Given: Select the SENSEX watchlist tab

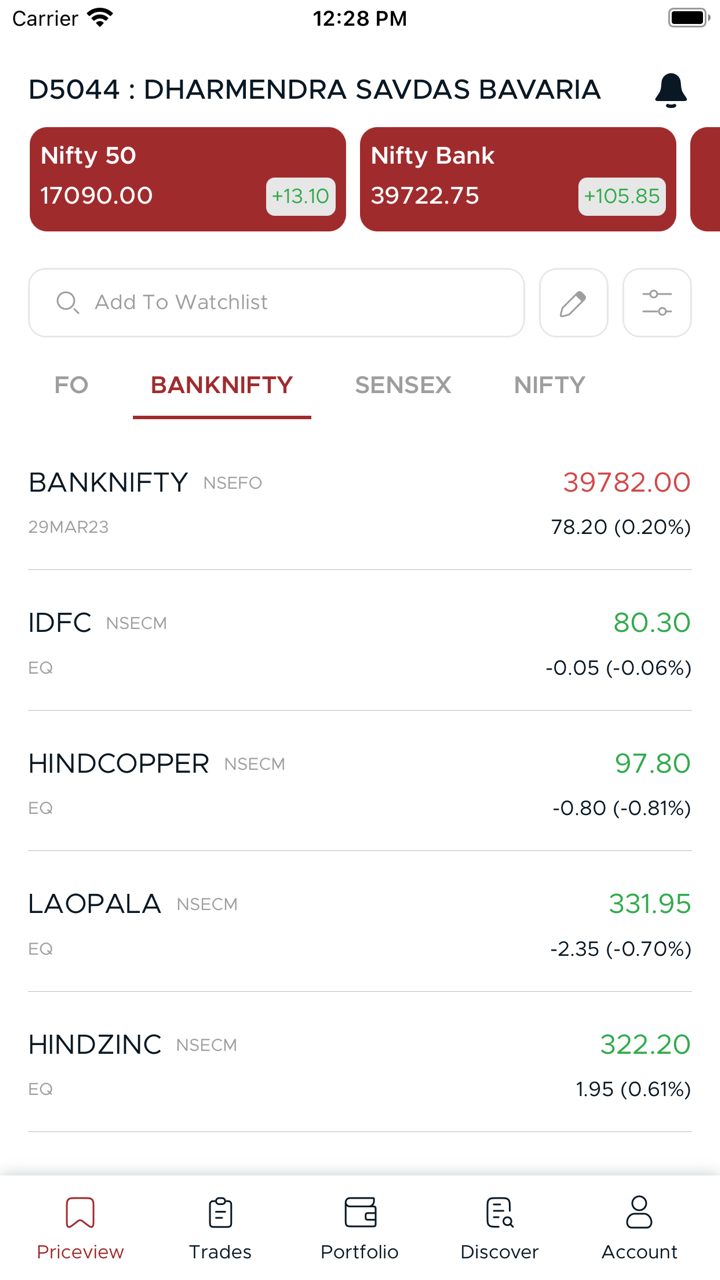Looking at the screenshot, I should click(x=403, y=385).
